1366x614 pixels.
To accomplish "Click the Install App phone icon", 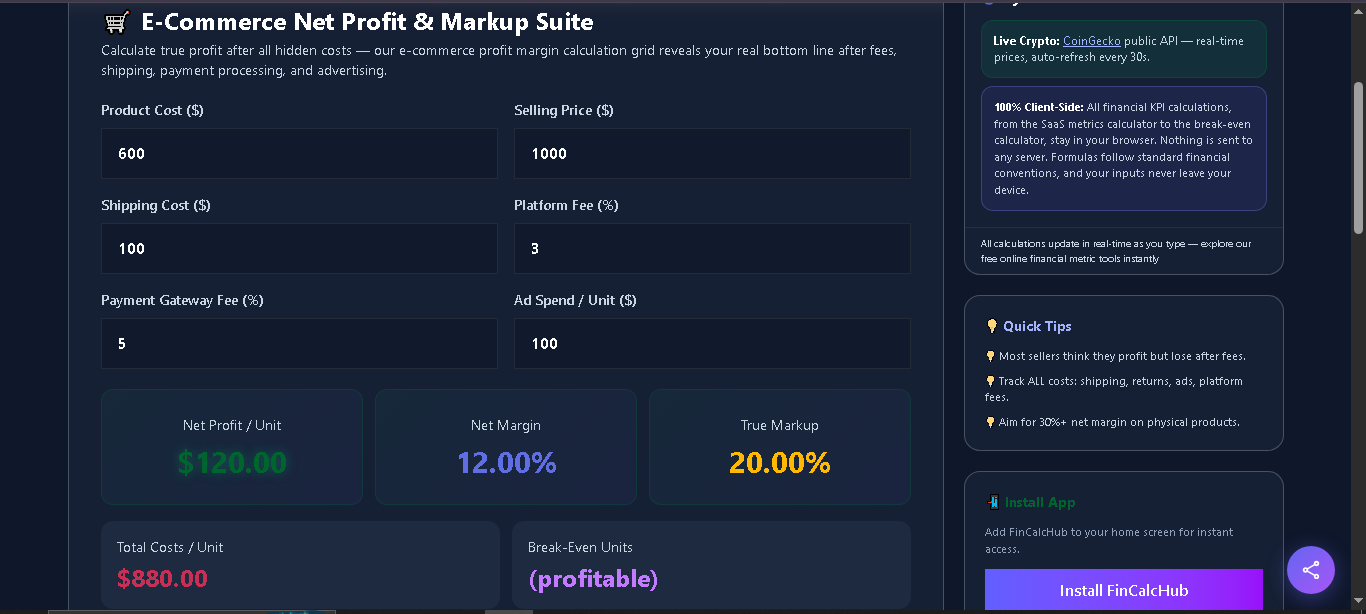I will 993,502.
